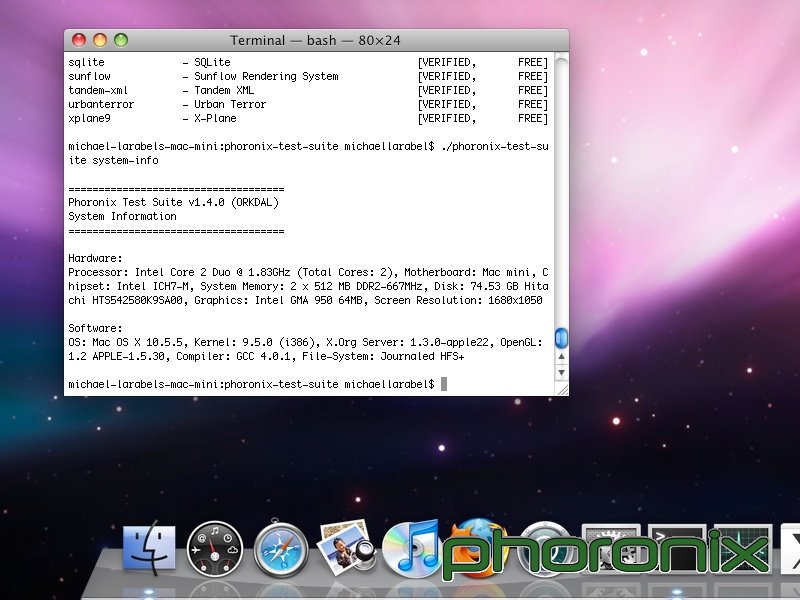The image size is (800, 600).
Task: Zoom the Terminal window with the green button
Action: pyautogui.click(x=119, y=40)
